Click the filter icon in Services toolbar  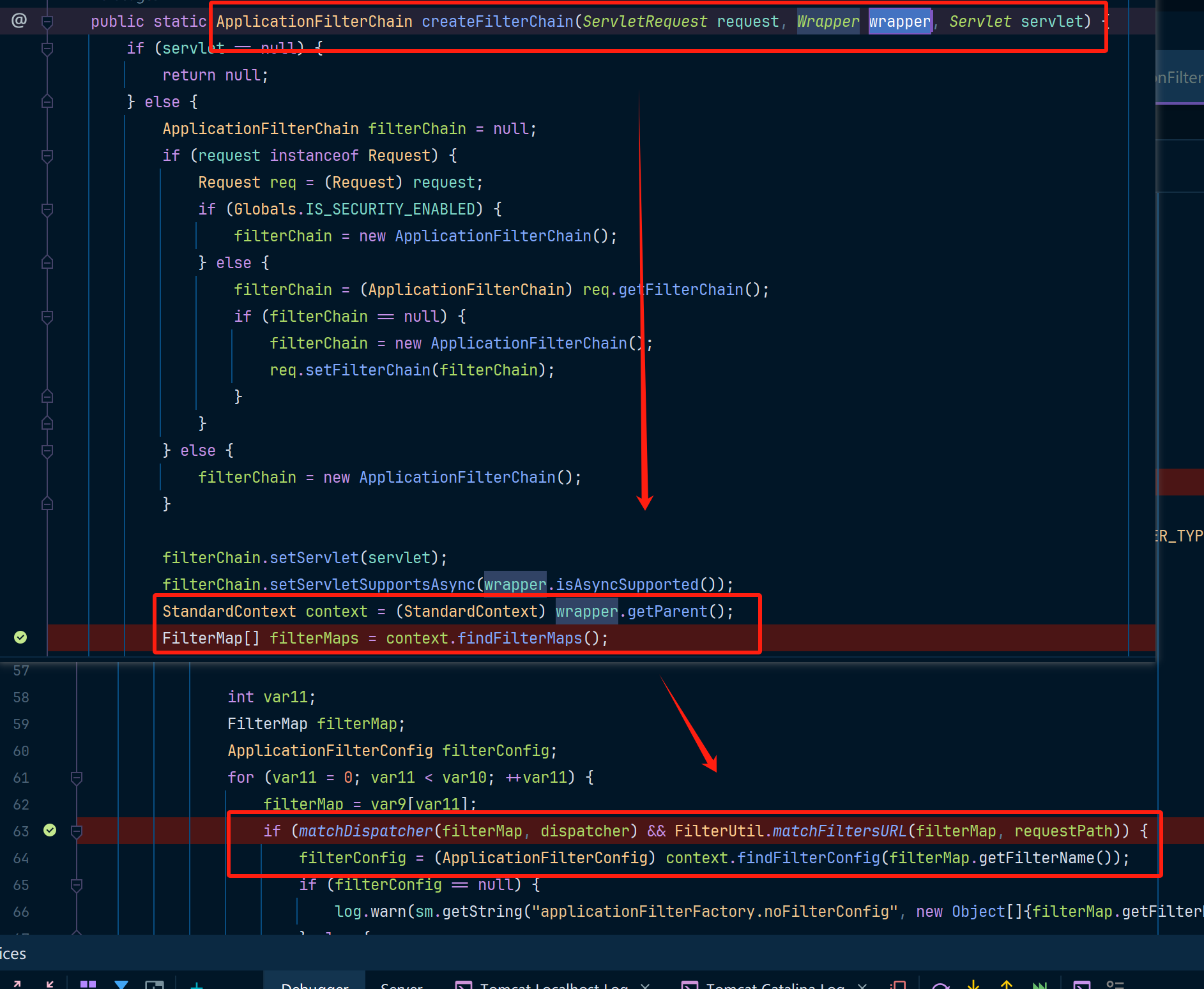pyautogui.click(x=121, y=985)
